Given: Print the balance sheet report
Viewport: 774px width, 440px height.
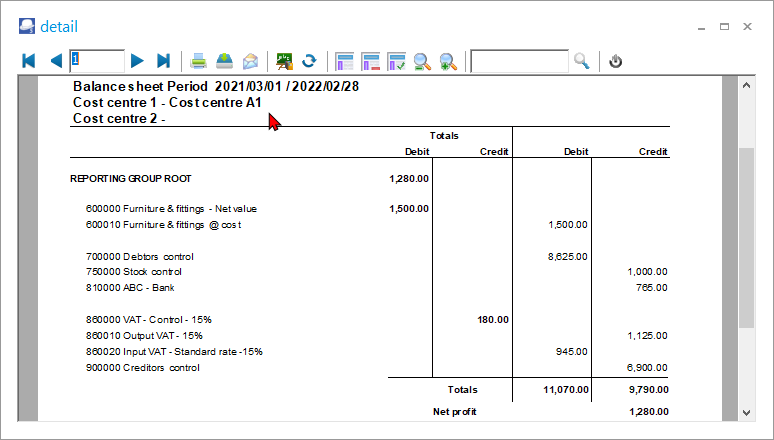Looking at the screenshot, I should coord(199,61).
